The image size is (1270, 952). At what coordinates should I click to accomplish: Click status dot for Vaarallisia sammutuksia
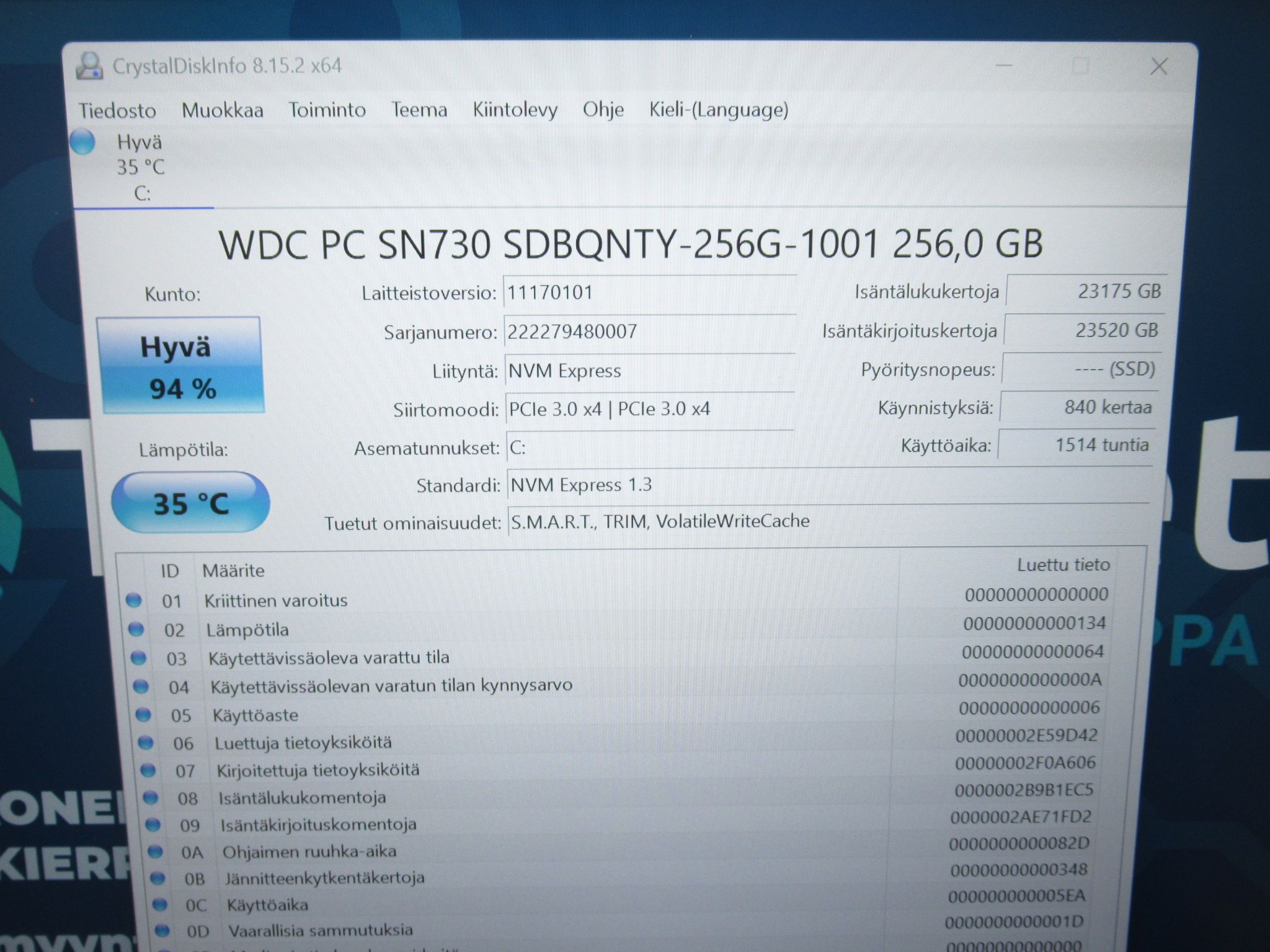click(x=162, y=930)
